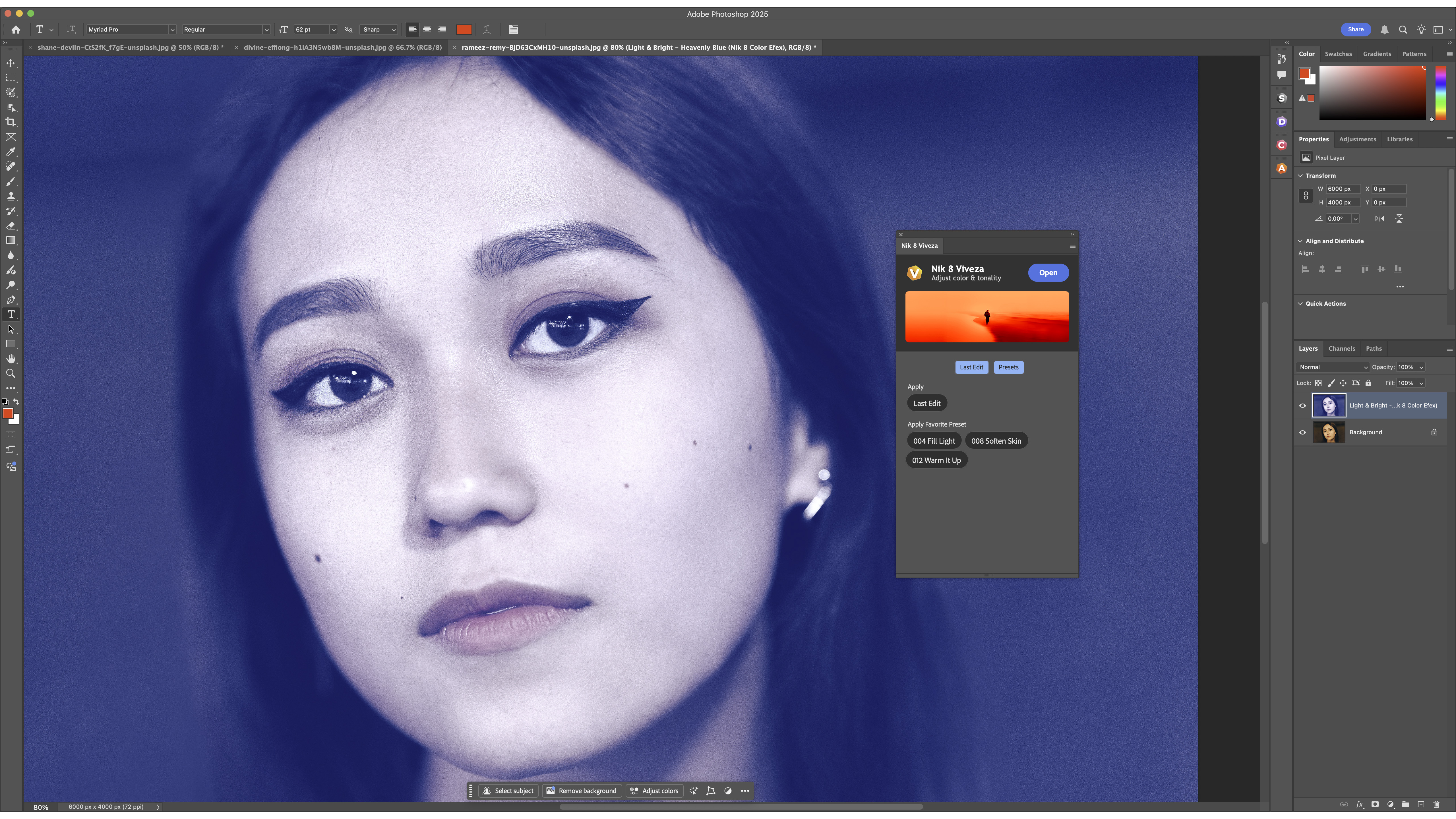Click the Select subject button
1456x819 pixels.
pyautogui.click(x=508, y=791)
